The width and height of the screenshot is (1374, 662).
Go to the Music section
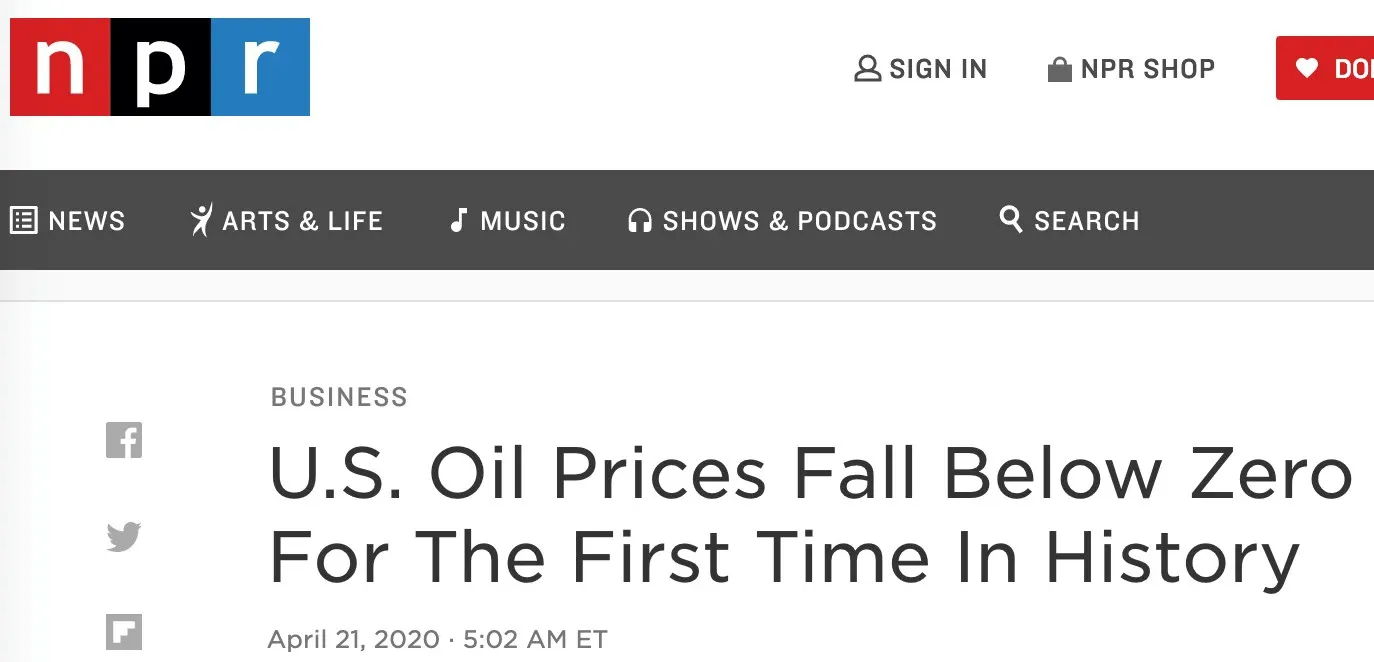pos(523,221)
